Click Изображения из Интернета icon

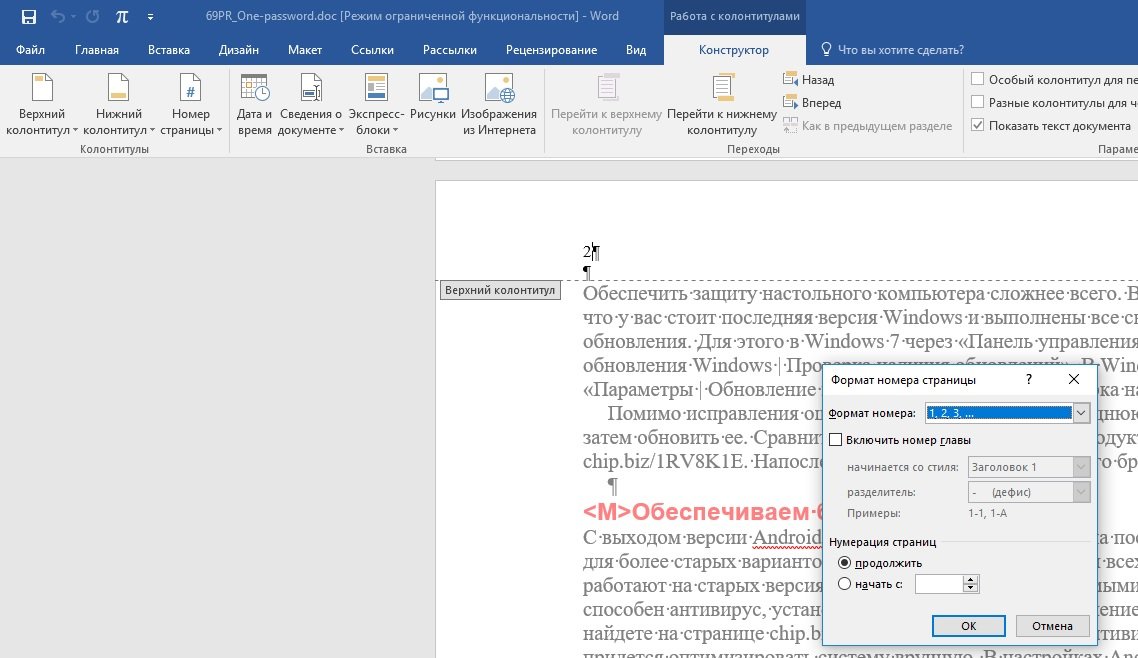[498, 105]
